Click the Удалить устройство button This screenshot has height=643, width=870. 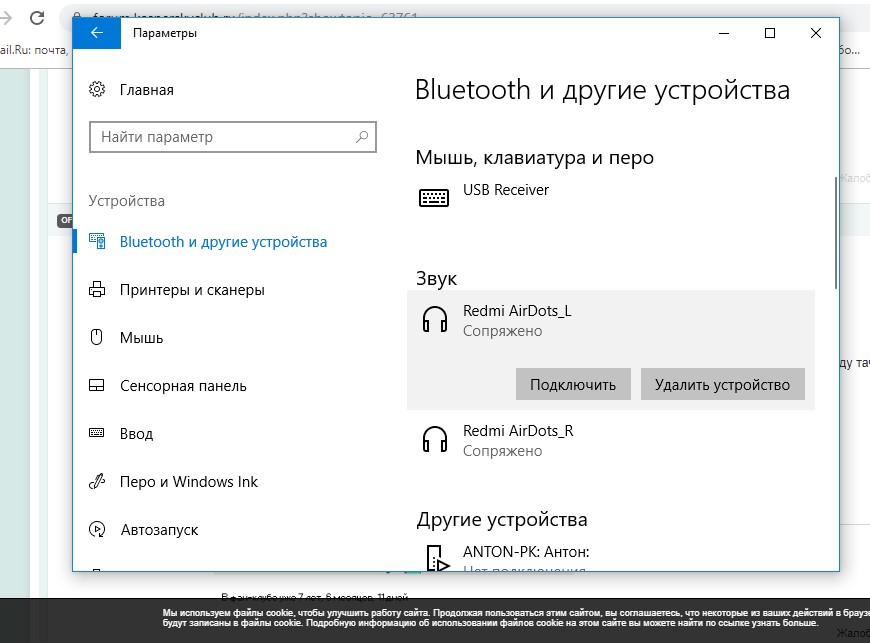722,384
